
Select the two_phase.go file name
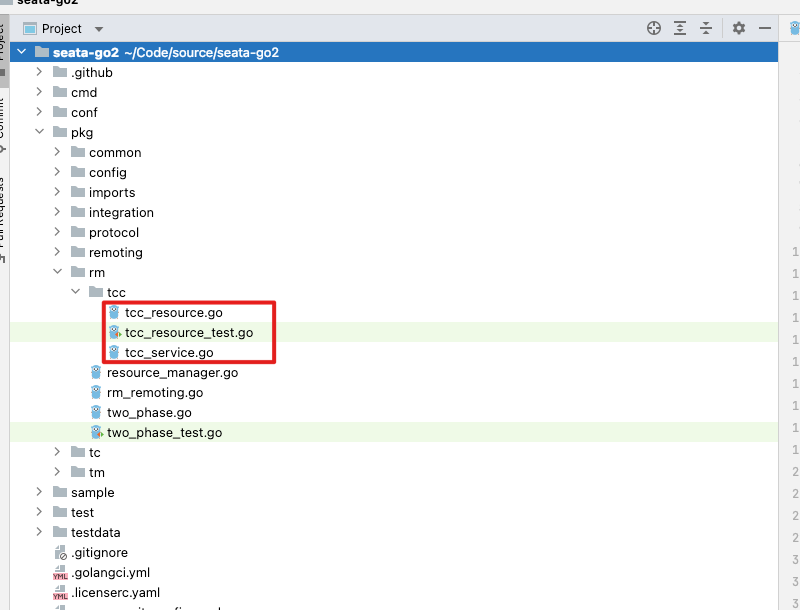point(149,413)
